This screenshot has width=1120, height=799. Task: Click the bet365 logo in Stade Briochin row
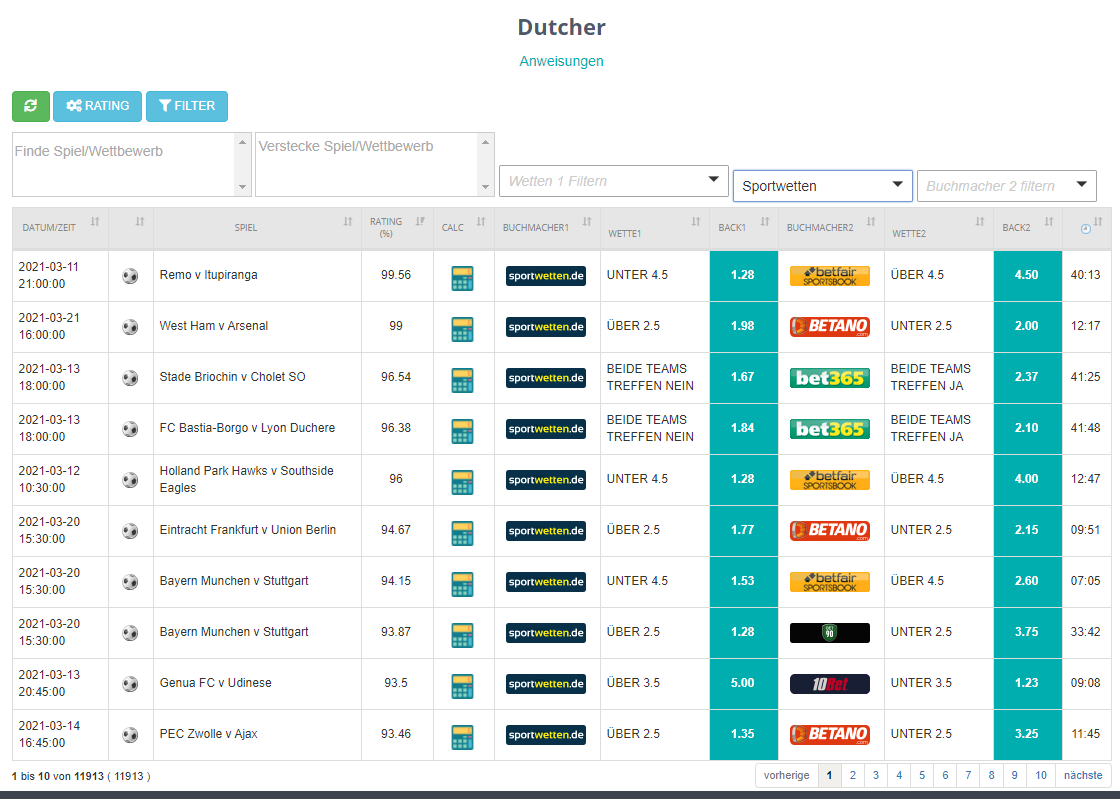point(829,378)
